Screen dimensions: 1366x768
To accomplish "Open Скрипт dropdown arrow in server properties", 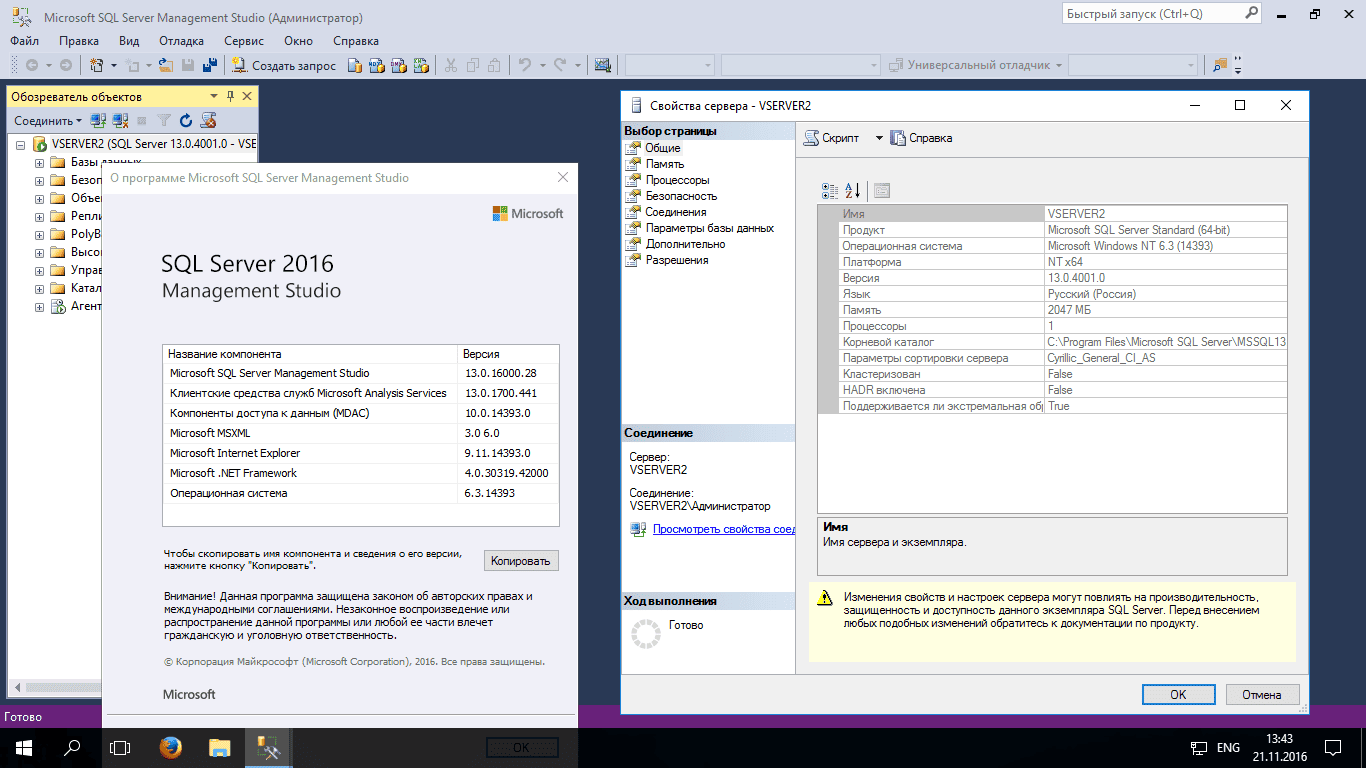I will pos(879,138).
